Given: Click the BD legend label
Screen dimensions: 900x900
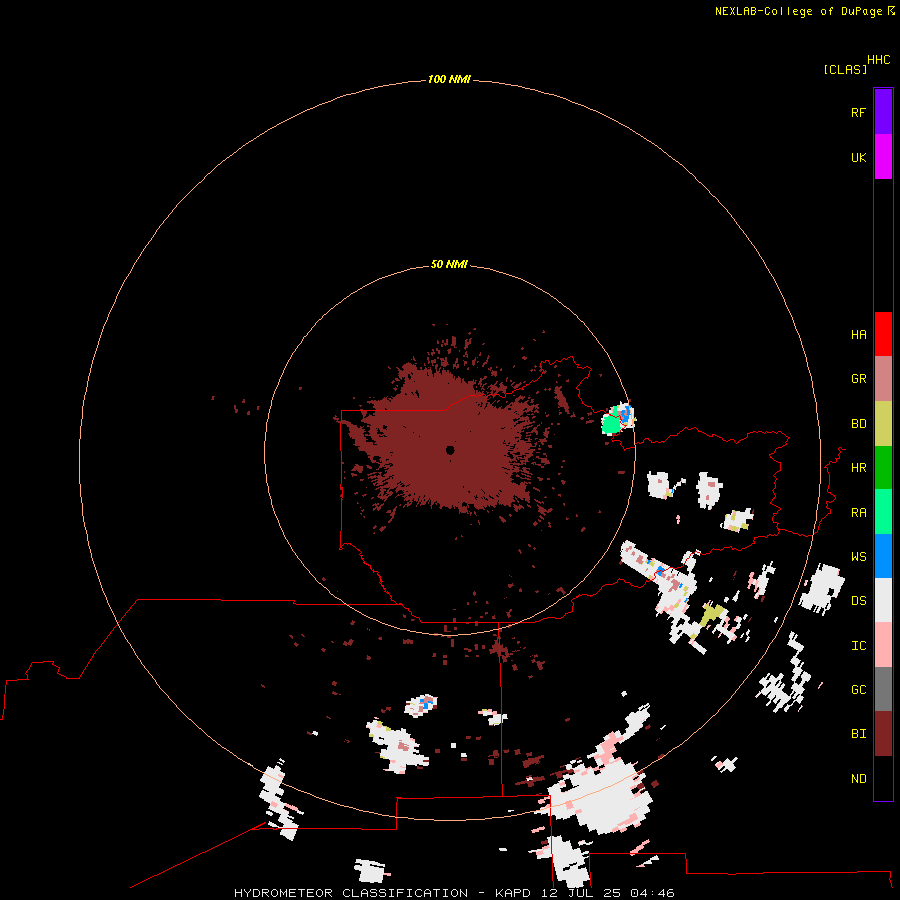Looking at the screenshot, I should (858, 424).
